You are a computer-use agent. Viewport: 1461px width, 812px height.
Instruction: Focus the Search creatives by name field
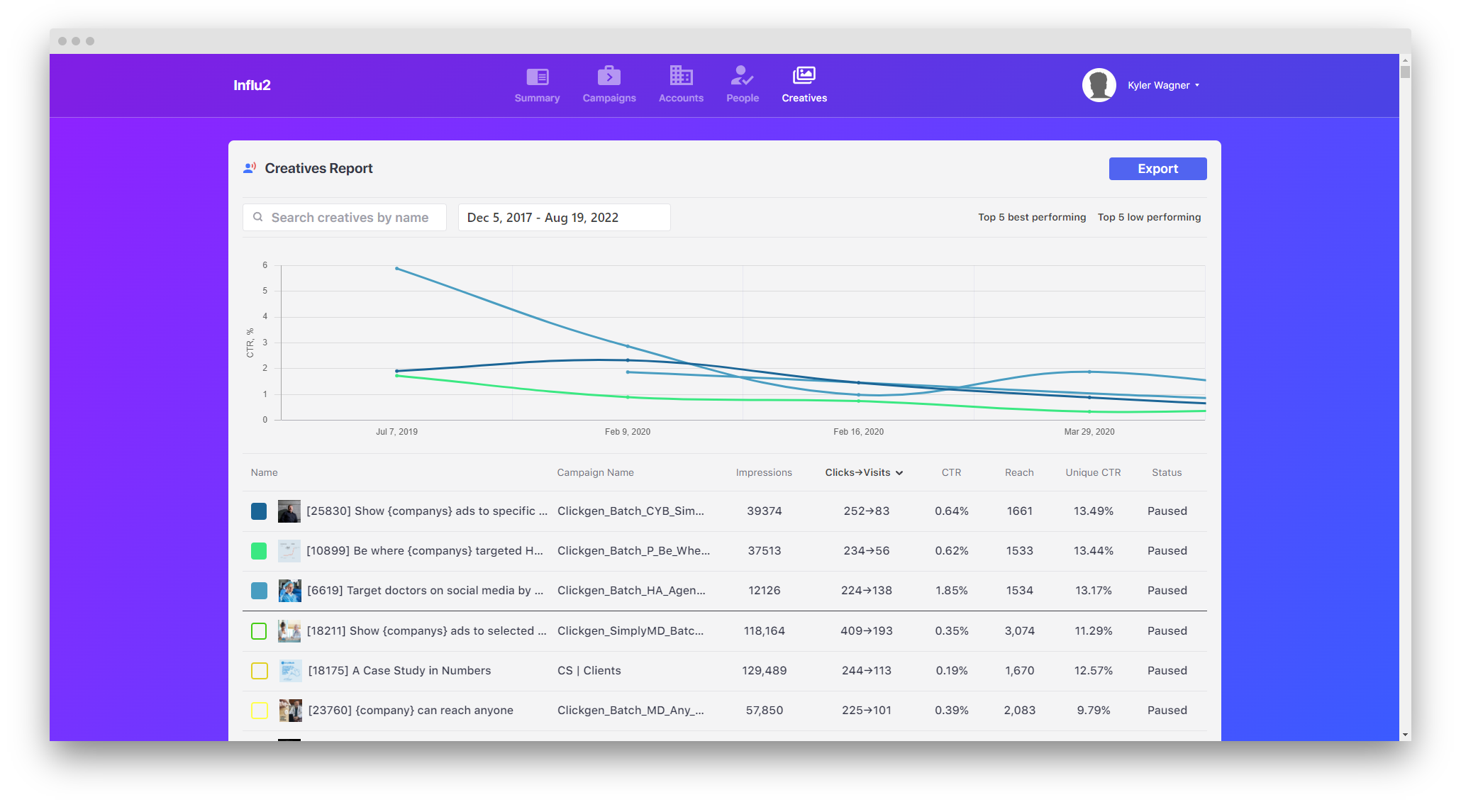[350, 218]
